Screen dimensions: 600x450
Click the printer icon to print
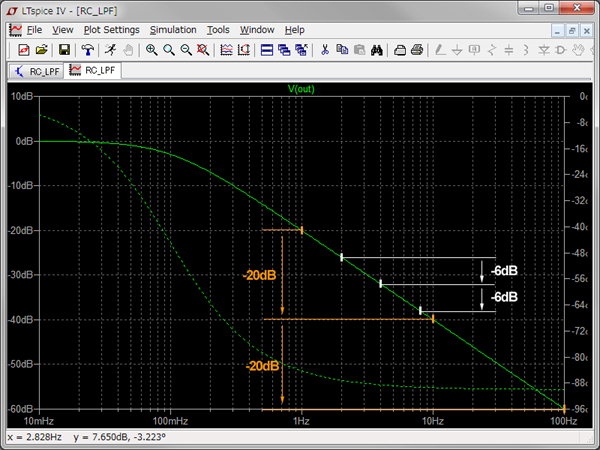pyautogui.click(x=417, y=50)
